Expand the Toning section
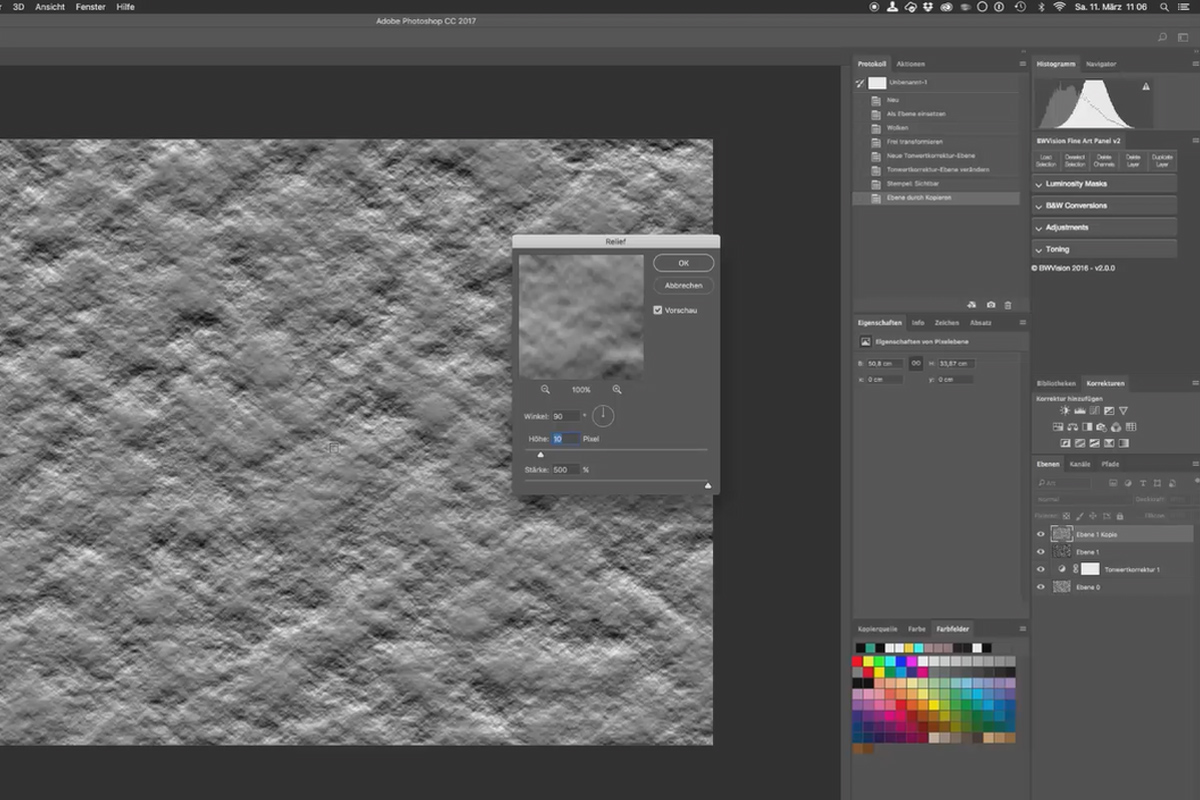 tap(1104, 250)
